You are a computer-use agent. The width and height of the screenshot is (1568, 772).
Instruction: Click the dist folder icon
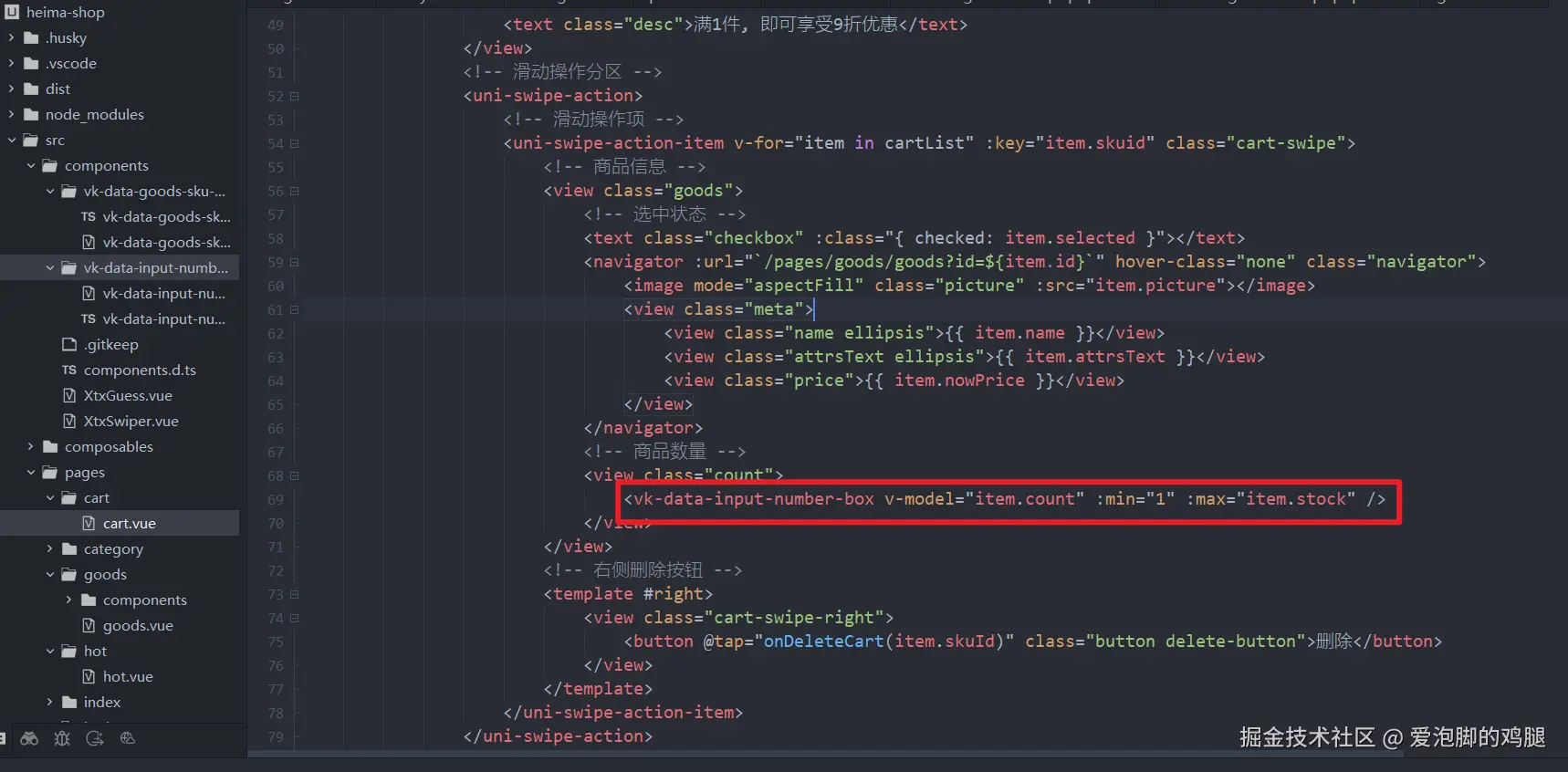tap(31, 89)
